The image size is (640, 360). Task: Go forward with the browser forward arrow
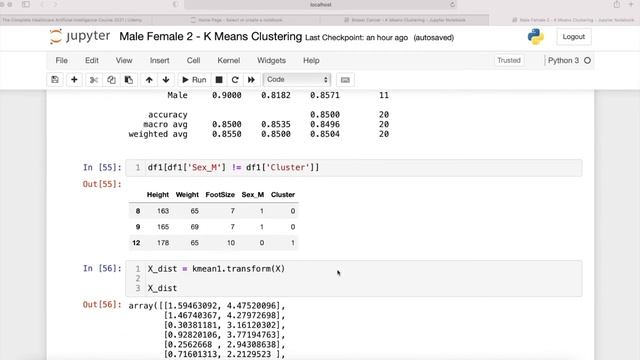(x=55, y=4)
